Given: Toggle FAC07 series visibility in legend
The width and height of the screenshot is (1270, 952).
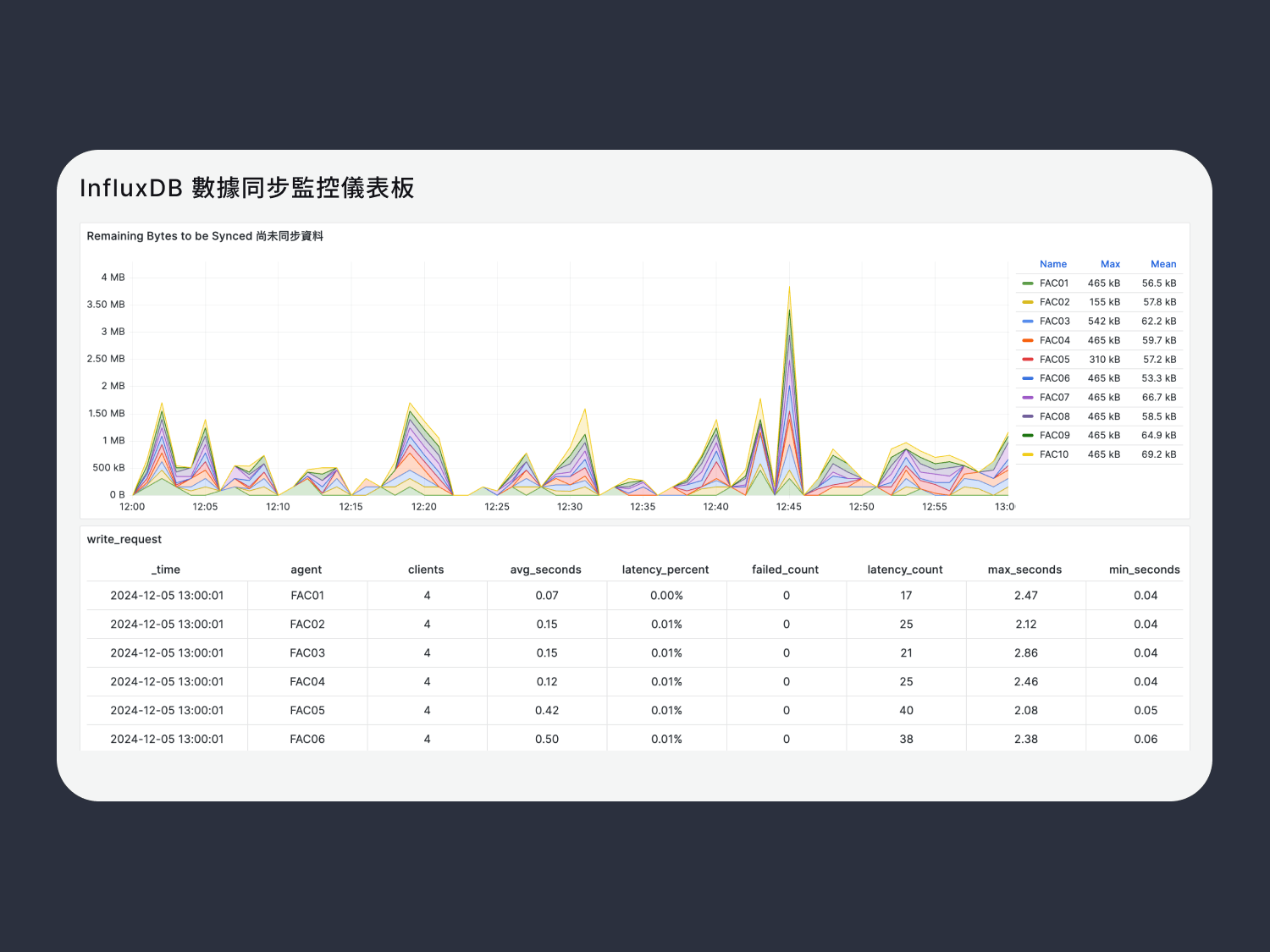Looking at the screenshot, I should 1054,398.
